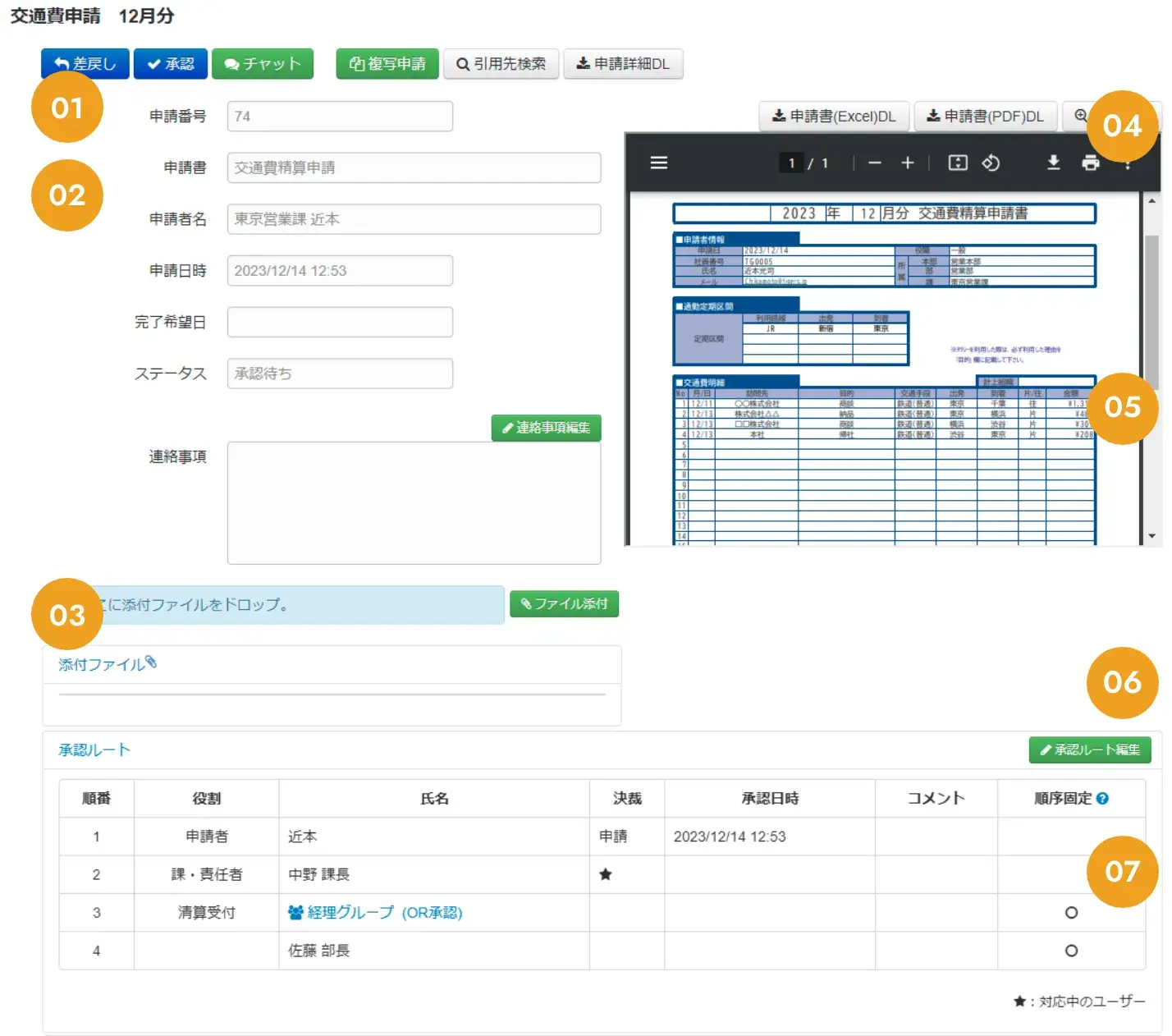Viewport: 1172px width, 1036px height.
Task: Click inside the 連絡事項 text area
Action: (414, 503)
